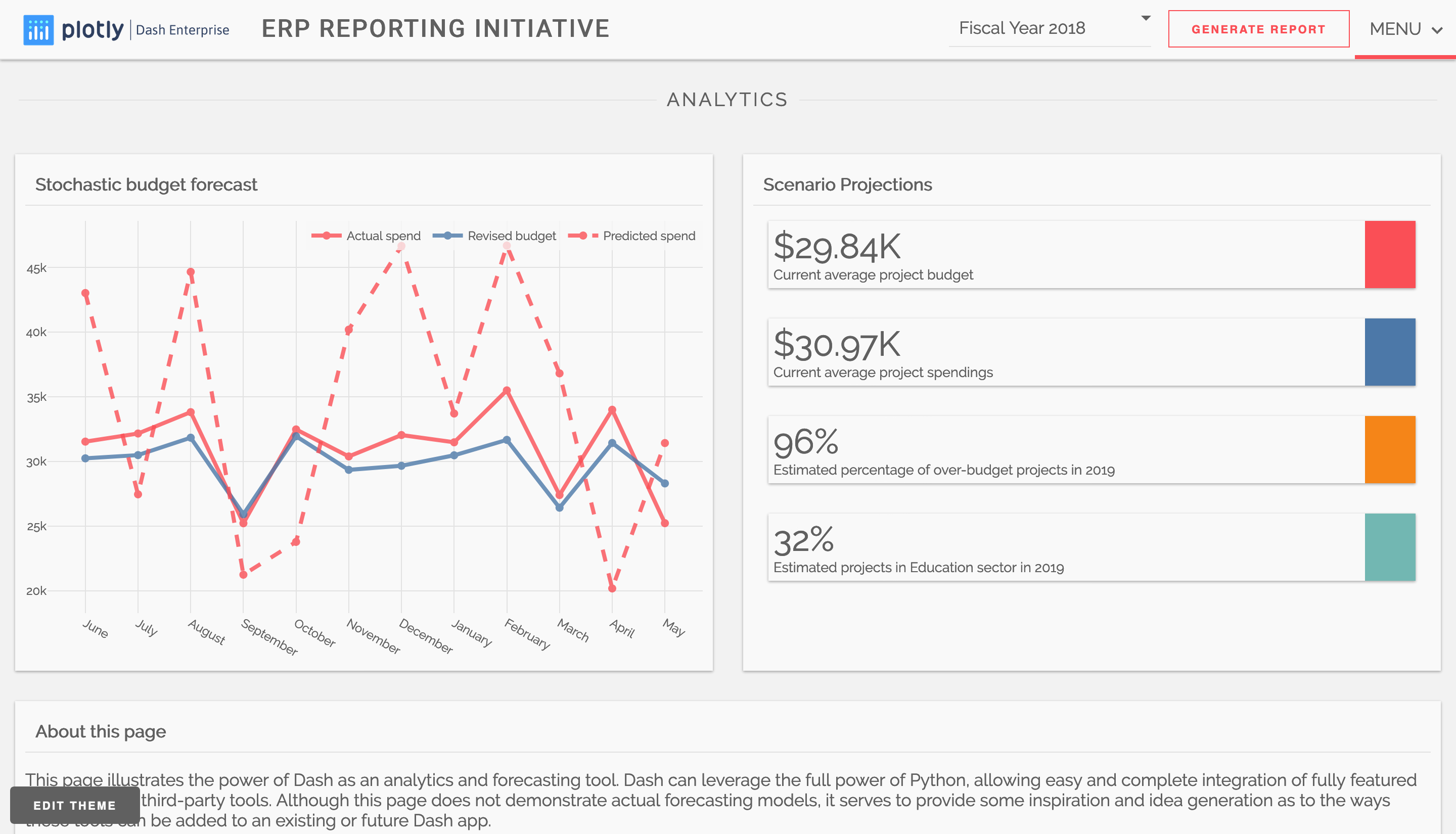This screenshot has width=1456, height=834.
Task: Click the fiscal year dropdown arrow
Action: point(1146,18)
